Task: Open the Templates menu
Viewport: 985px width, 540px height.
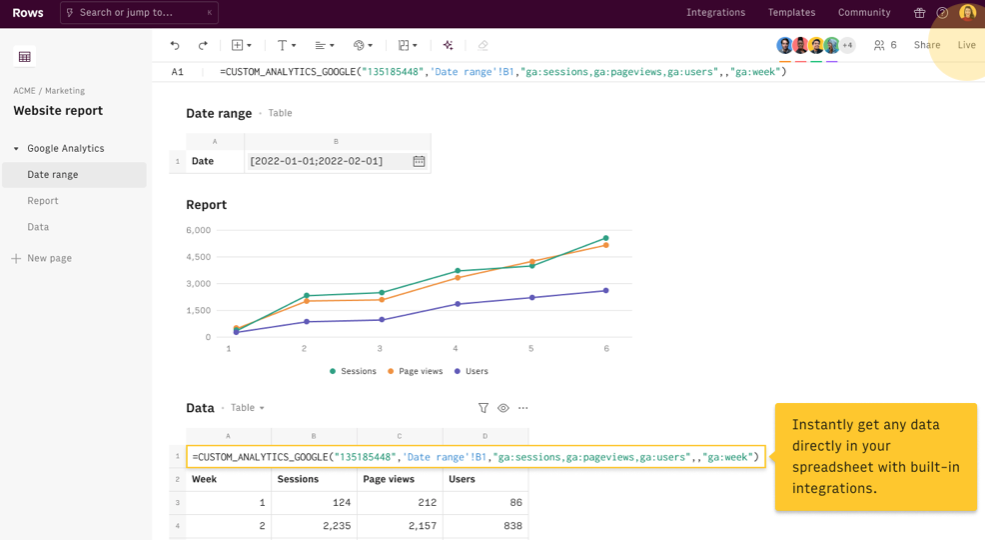Action: click(x=792, y=13)
